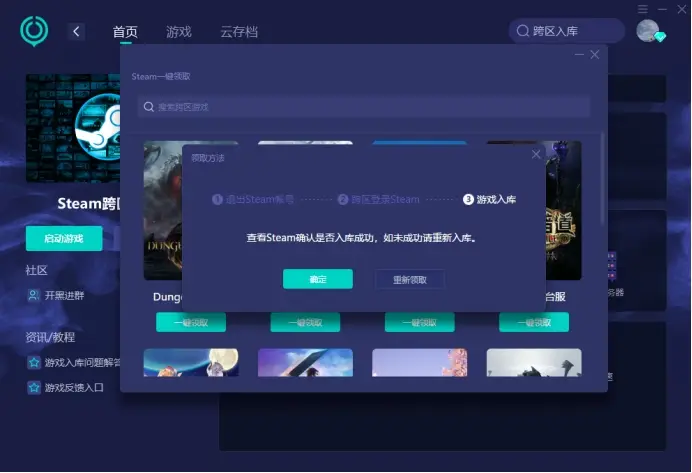This screenshot has width=692, height=473.
Task: Click the back arrow button
Action: click(77, 32)
